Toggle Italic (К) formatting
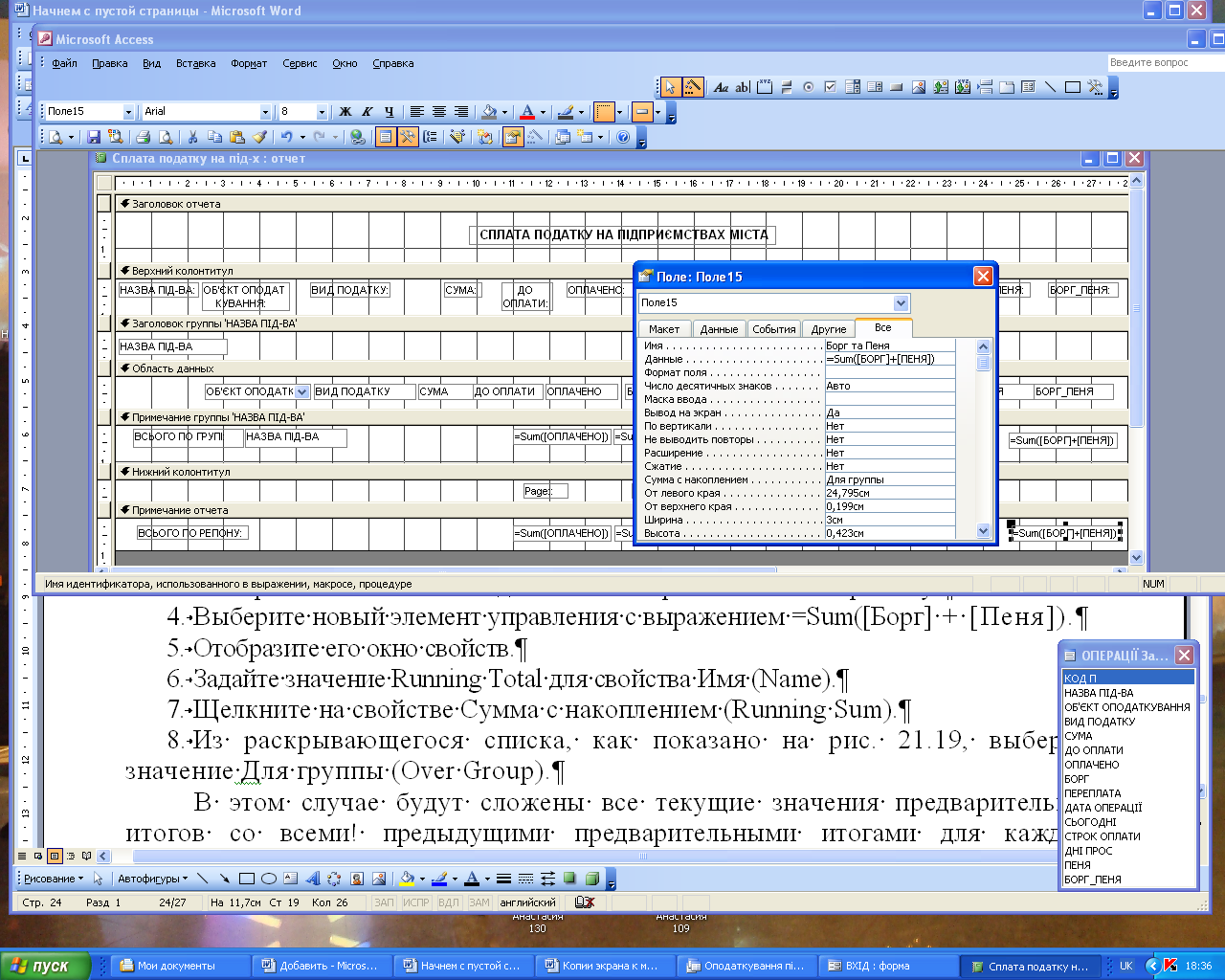This screenshot has width=1225, height=980. 367,112
